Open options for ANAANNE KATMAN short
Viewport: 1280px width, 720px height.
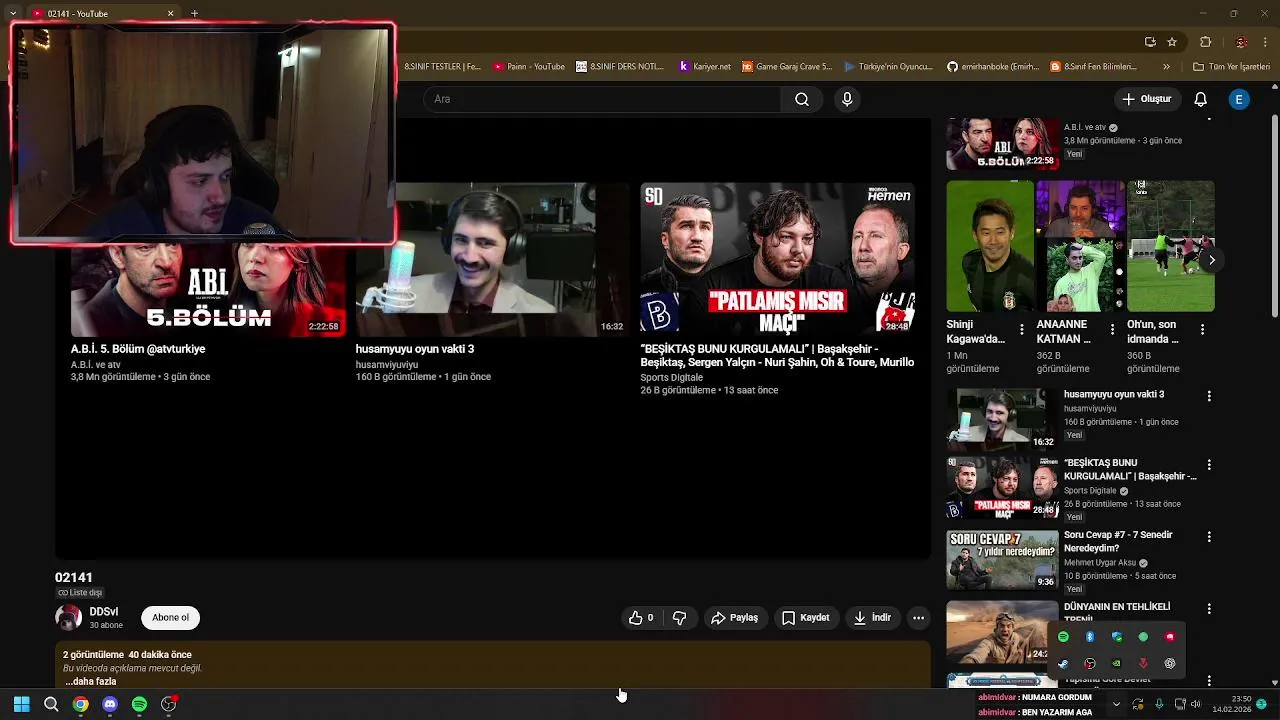click(1112, 329)
